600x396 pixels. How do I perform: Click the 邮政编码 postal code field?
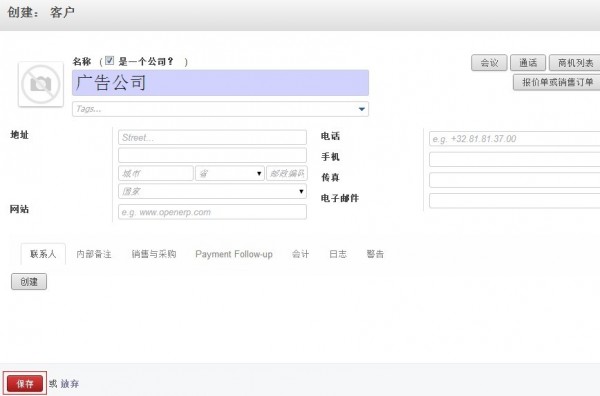point(287,173)
